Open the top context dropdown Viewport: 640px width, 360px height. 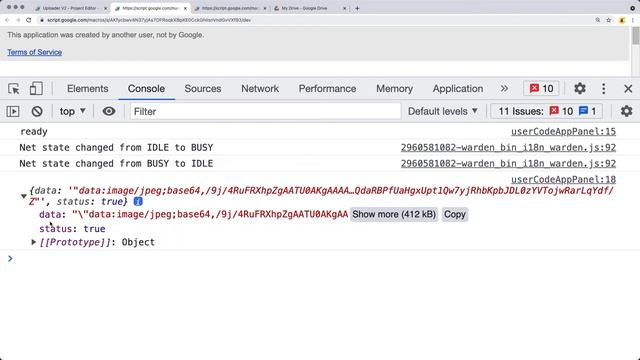click(72, 111)
